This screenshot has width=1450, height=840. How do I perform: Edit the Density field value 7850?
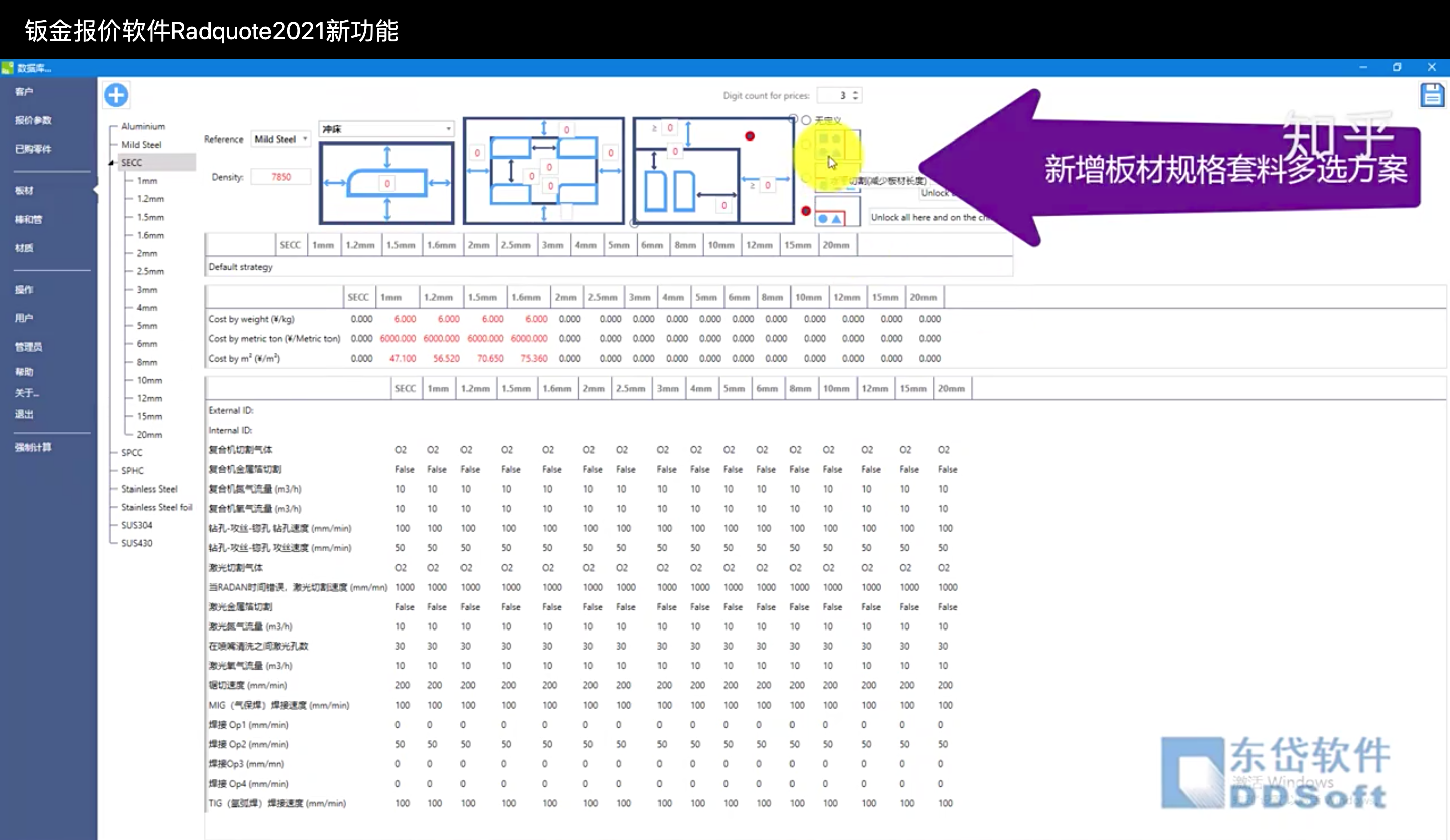(x=281, y=177)
